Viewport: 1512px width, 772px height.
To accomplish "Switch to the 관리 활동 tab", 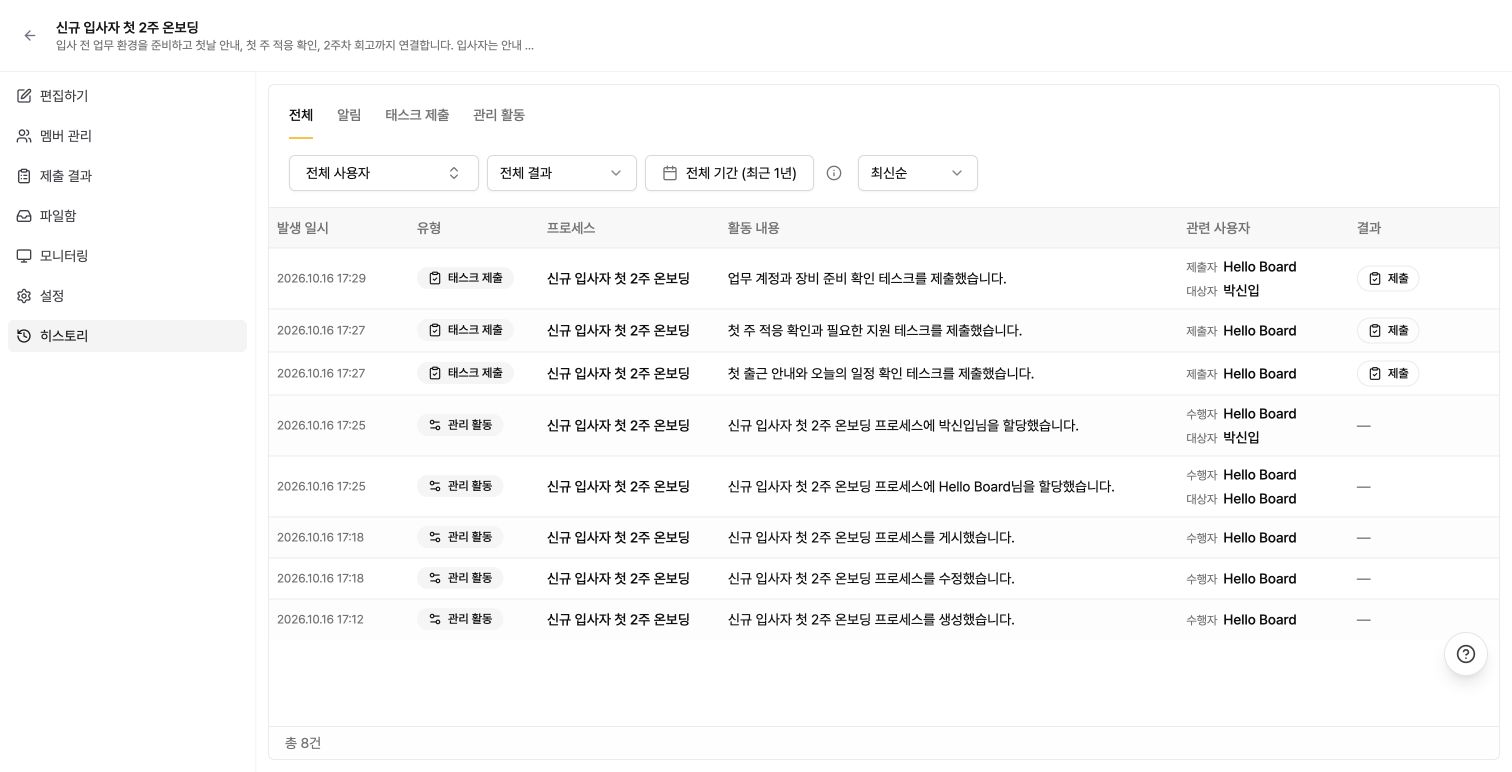I will pos(499,115).
